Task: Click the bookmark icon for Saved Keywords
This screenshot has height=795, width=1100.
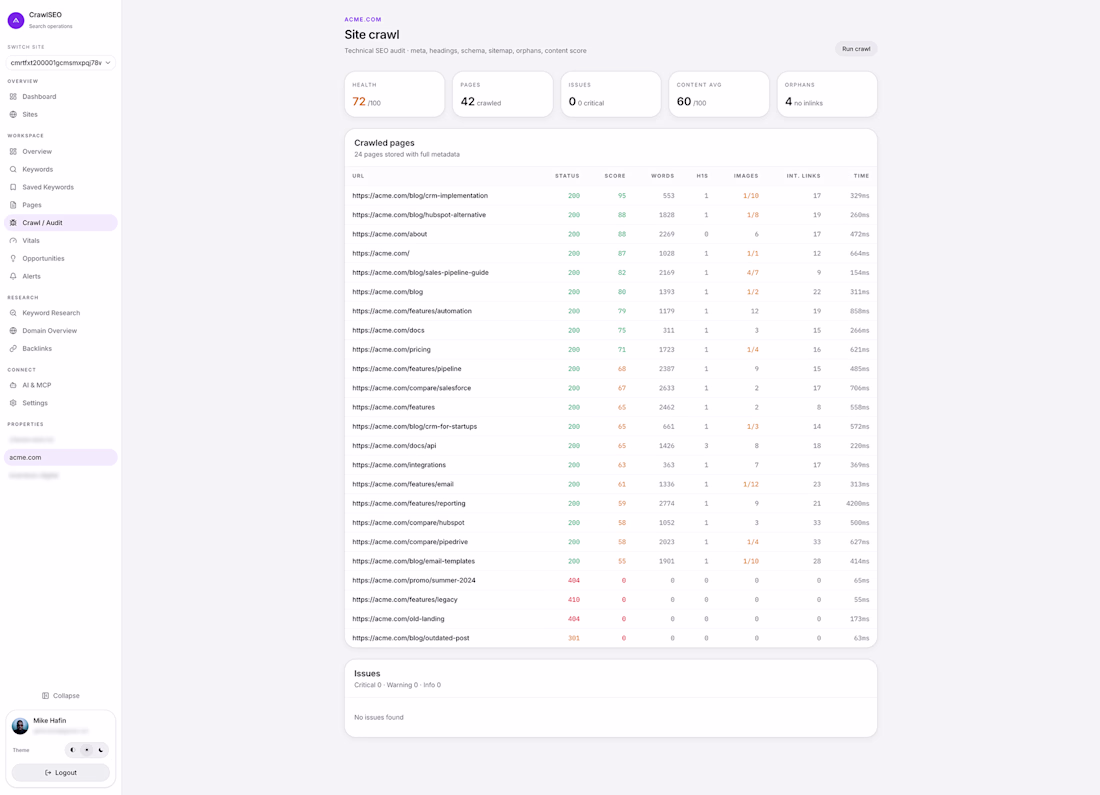Action: [x=13, y=187]
